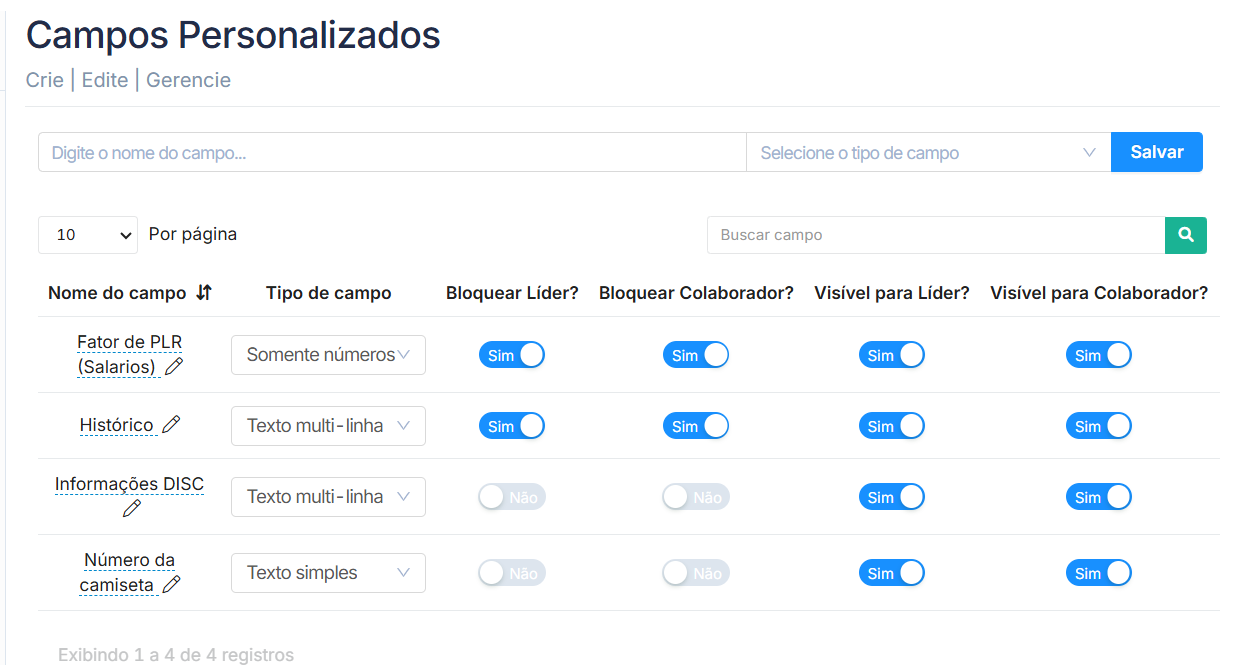The image size is (1258, 665).
Task: Click the sort arrows beside Nome do campo
Action: (204, 293)
